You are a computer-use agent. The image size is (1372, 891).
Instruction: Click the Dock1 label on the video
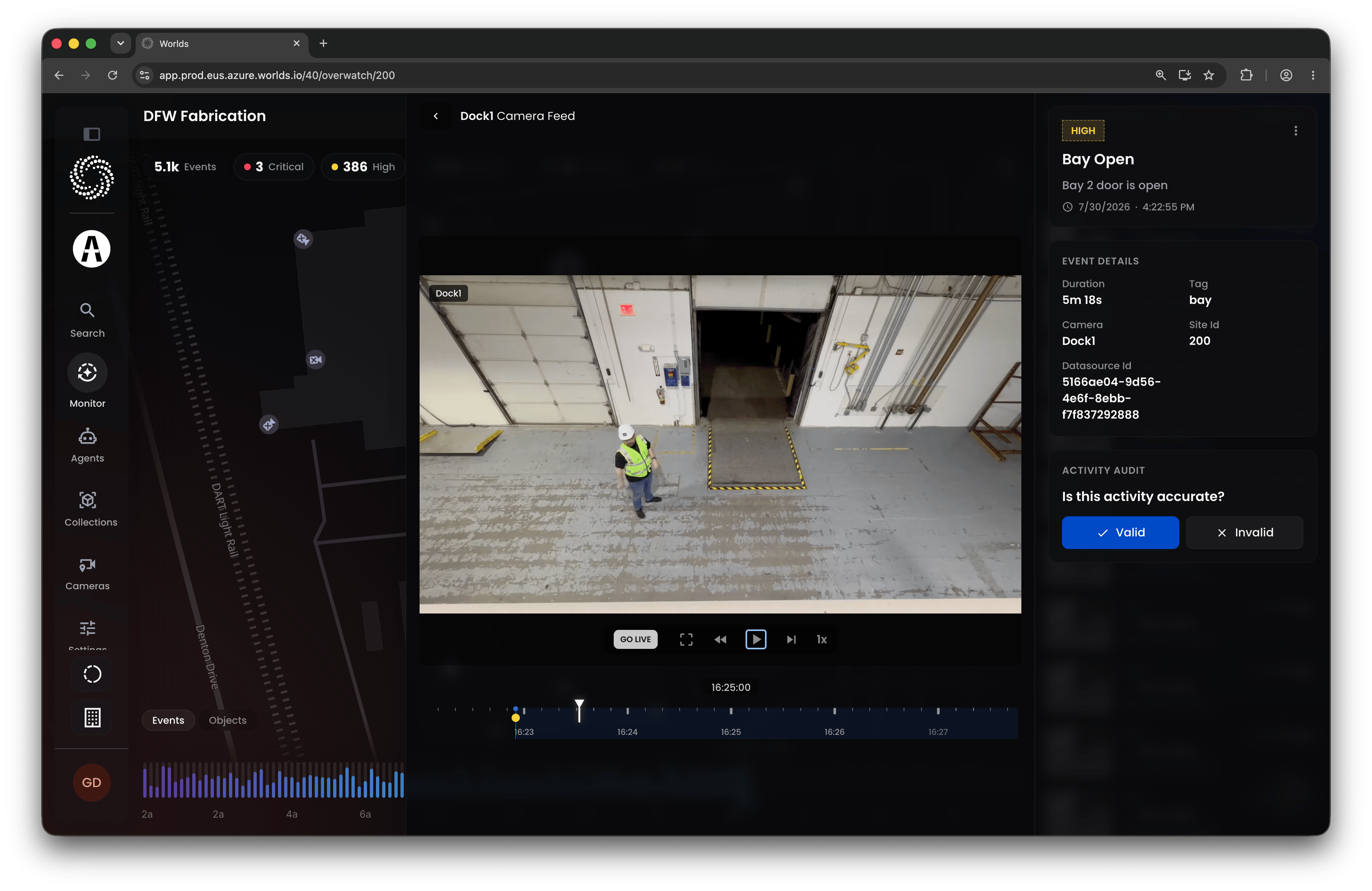click(449, 294)
